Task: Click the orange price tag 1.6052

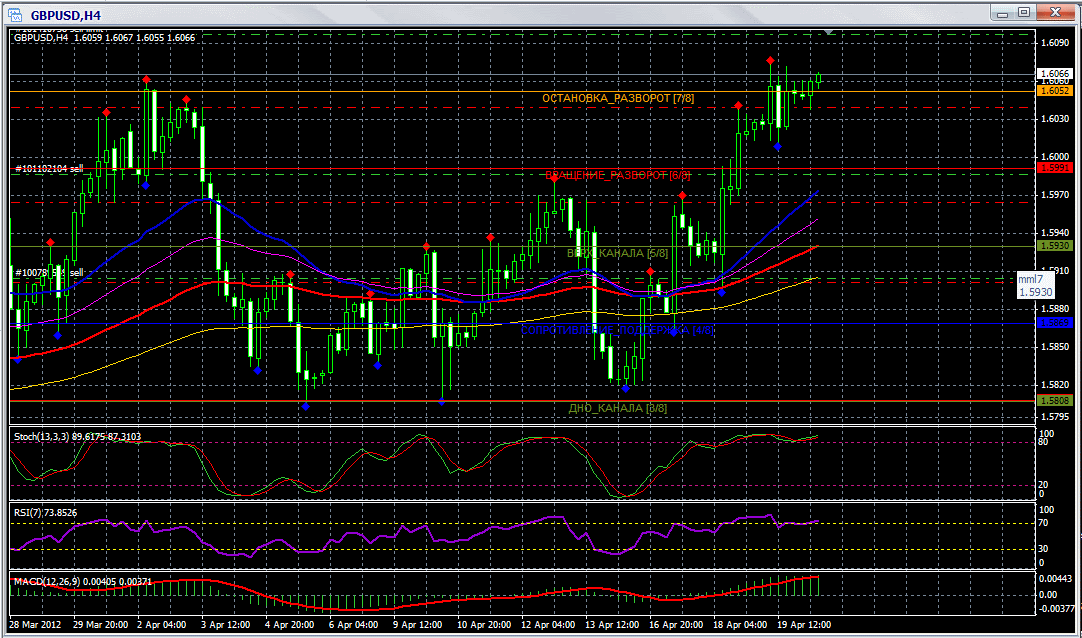Action: coord(1054,91)
